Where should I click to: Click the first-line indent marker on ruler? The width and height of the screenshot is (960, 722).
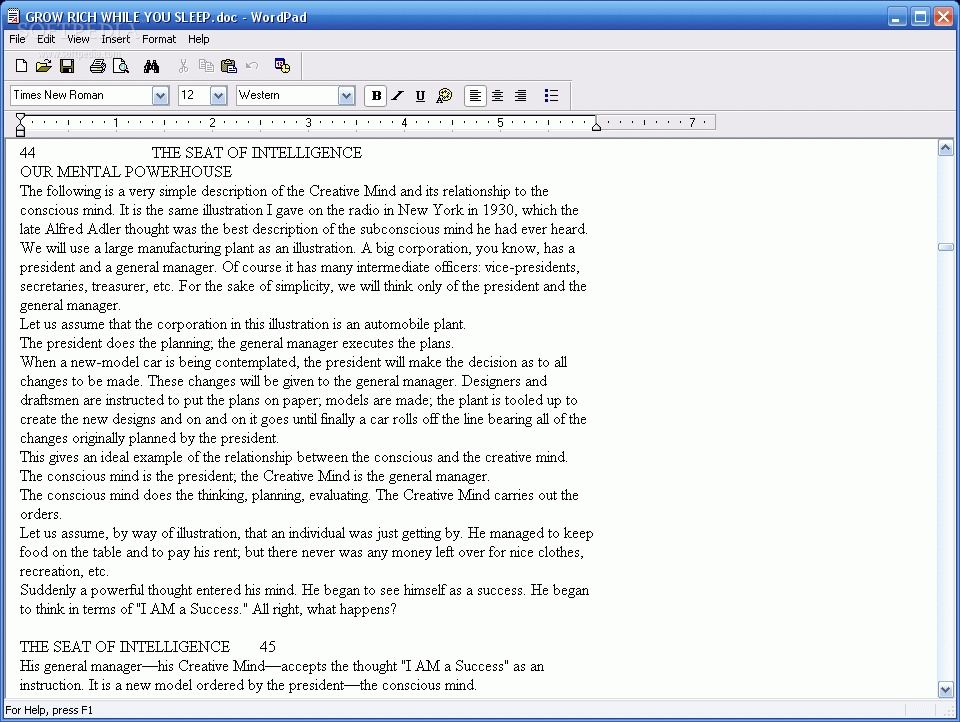[20, 118]
